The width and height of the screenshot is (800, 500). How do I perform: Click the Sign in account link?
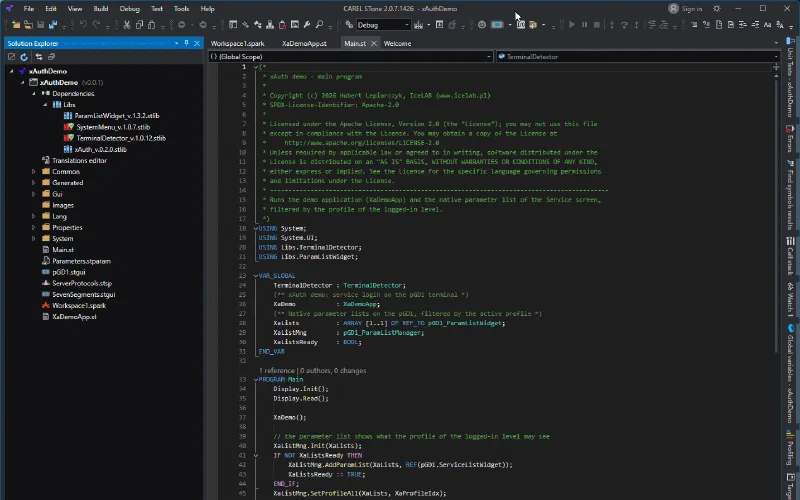tap(691, 9)
